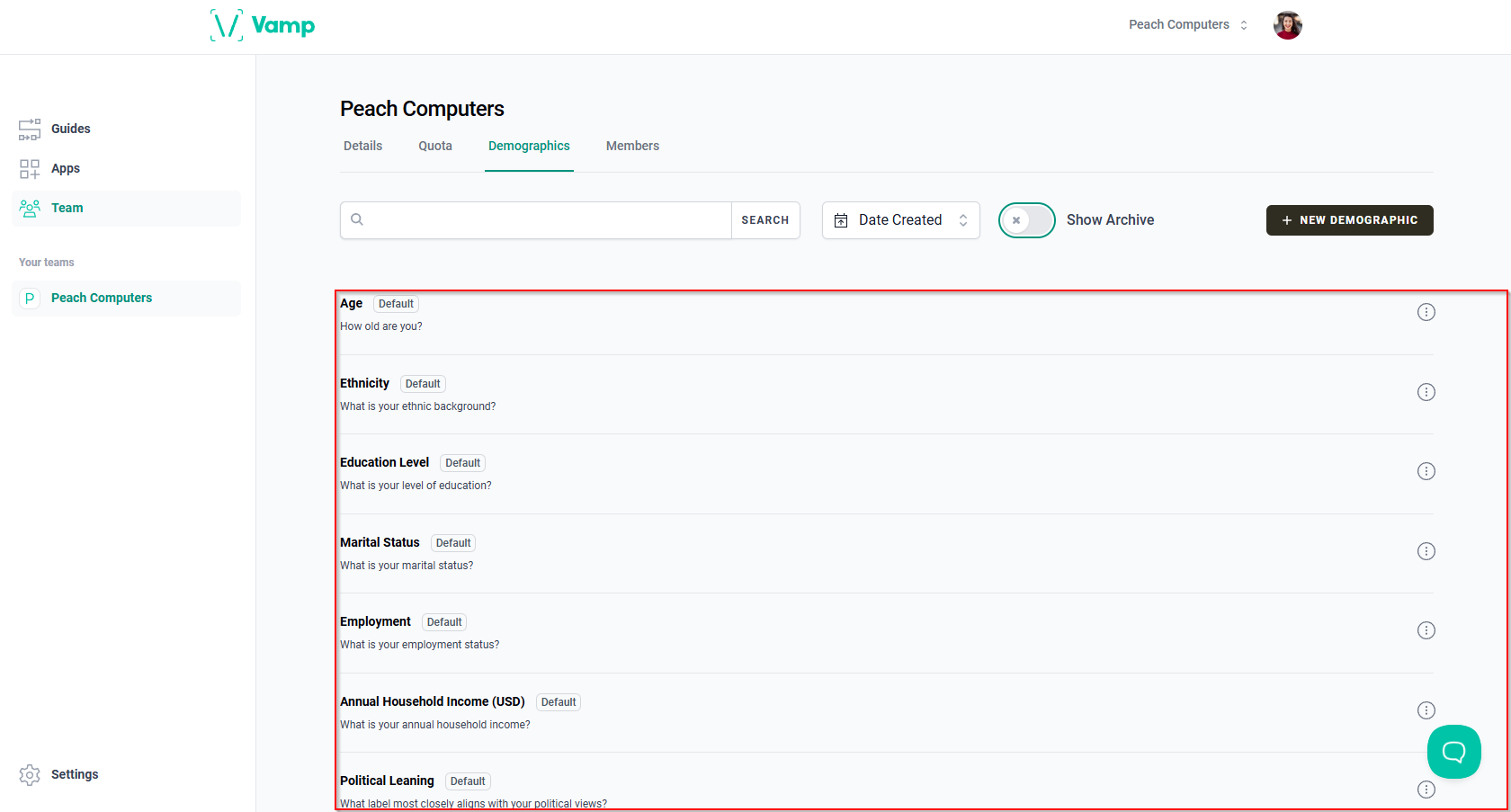Expand the Peach Computers workspace switcher
Screen dimensions: 1511x812
[x=1187, y=24]
